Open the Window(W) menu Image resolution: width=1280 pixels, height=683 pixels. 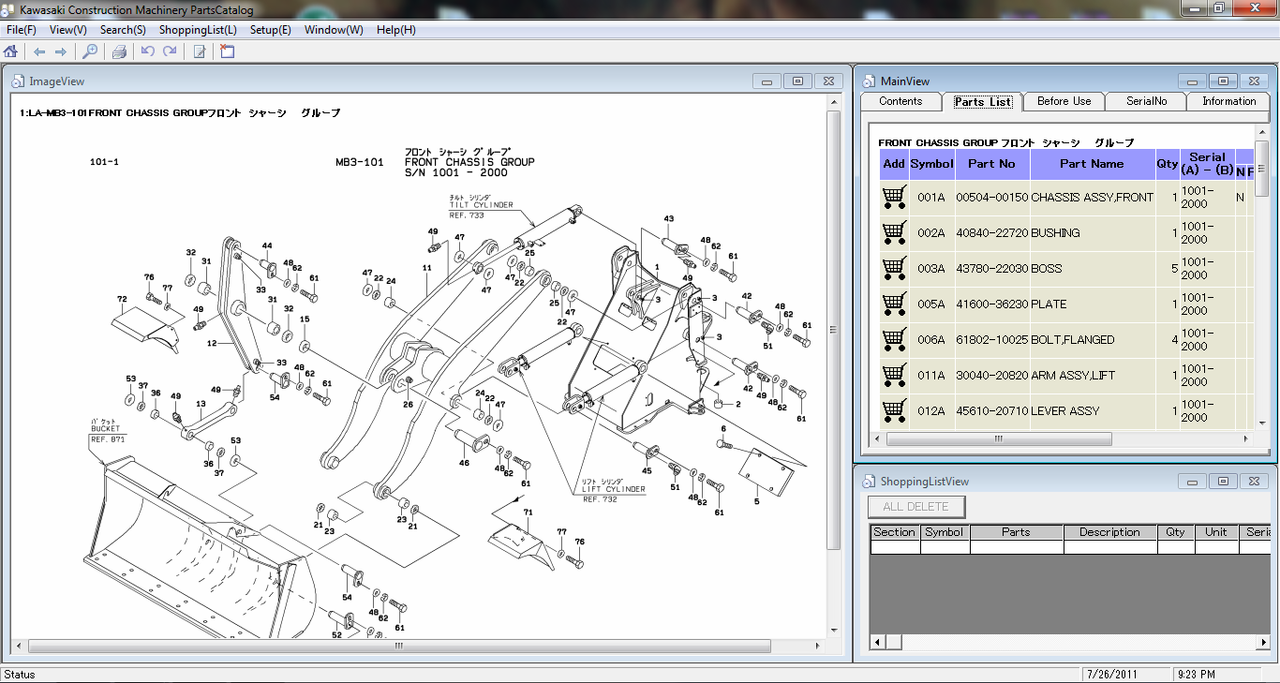click(x=334, y=30)
